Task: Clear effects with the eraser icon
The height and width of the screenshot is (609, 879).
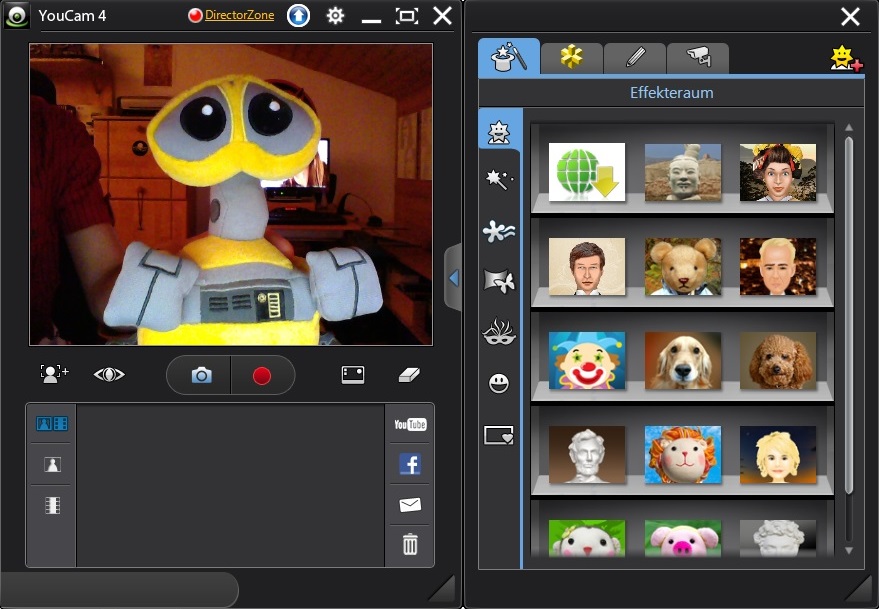Action: click(409, 374)
